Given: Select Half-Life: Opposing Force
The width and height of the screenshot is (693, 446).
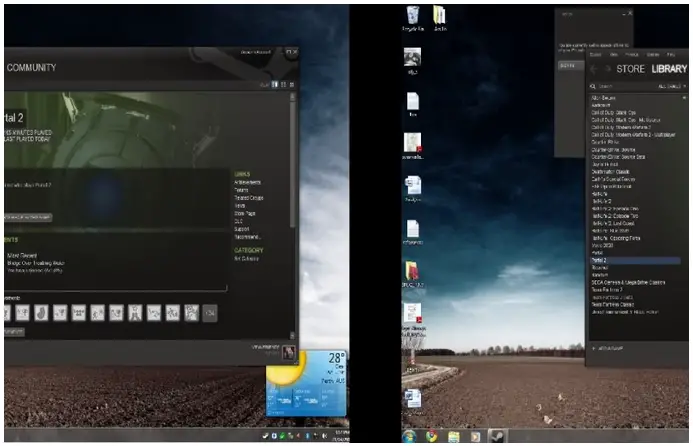Looking at the screenshot, I should click(616, 238).
